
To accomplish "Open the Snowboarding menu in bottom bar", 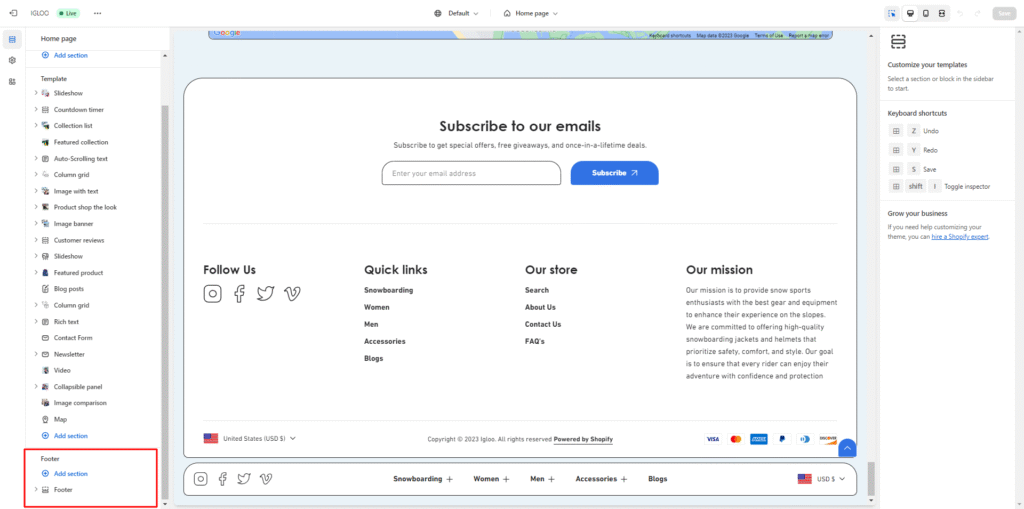I will click(x=423, y=479).
